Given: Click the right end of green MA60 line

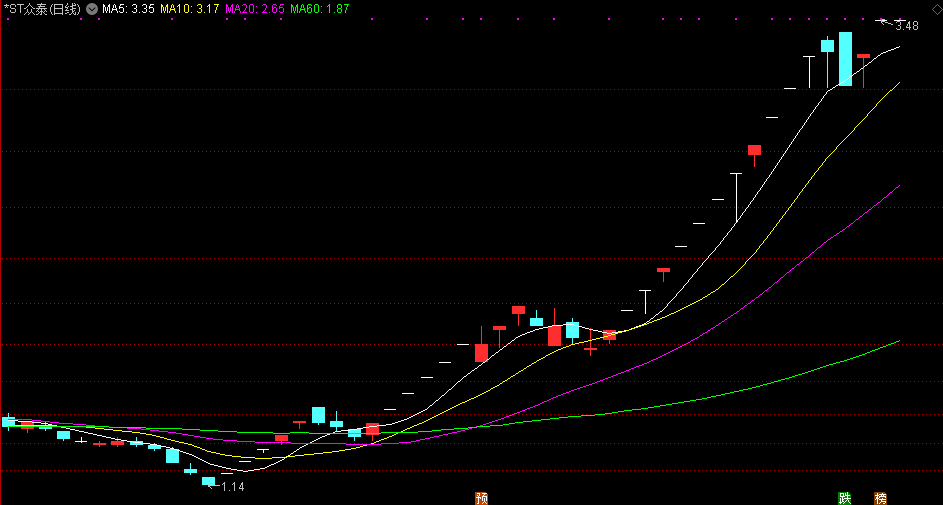Looking at the screenshot, I should (898, 341).
